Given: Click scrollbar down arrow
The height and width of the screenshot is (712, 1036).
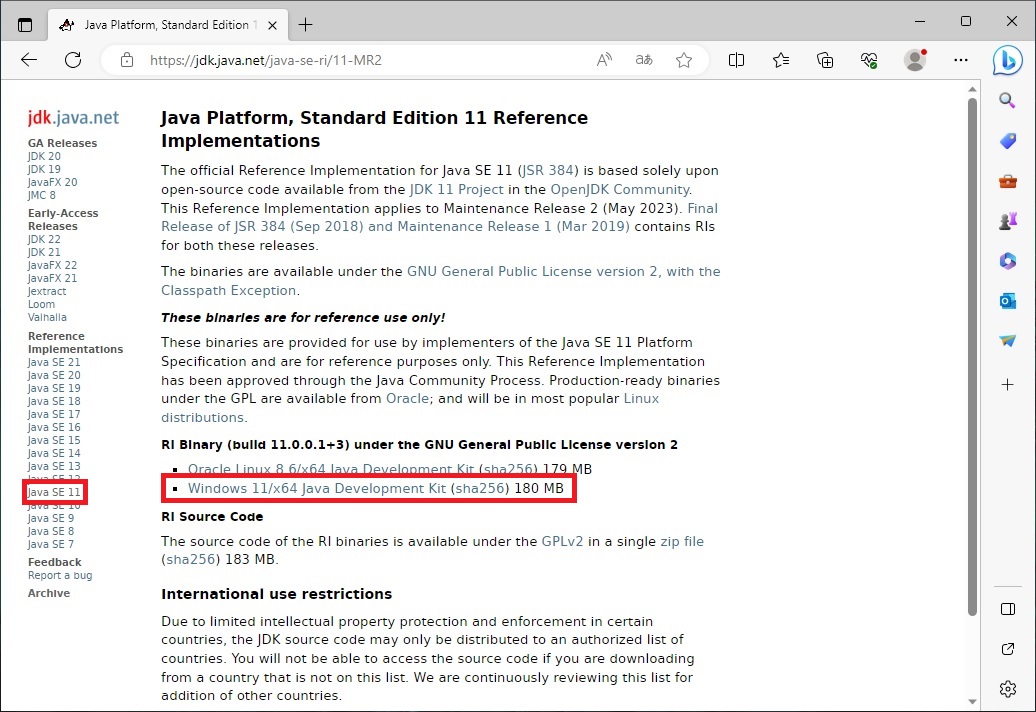Looking at the screenshot, I should coord(972,701).
